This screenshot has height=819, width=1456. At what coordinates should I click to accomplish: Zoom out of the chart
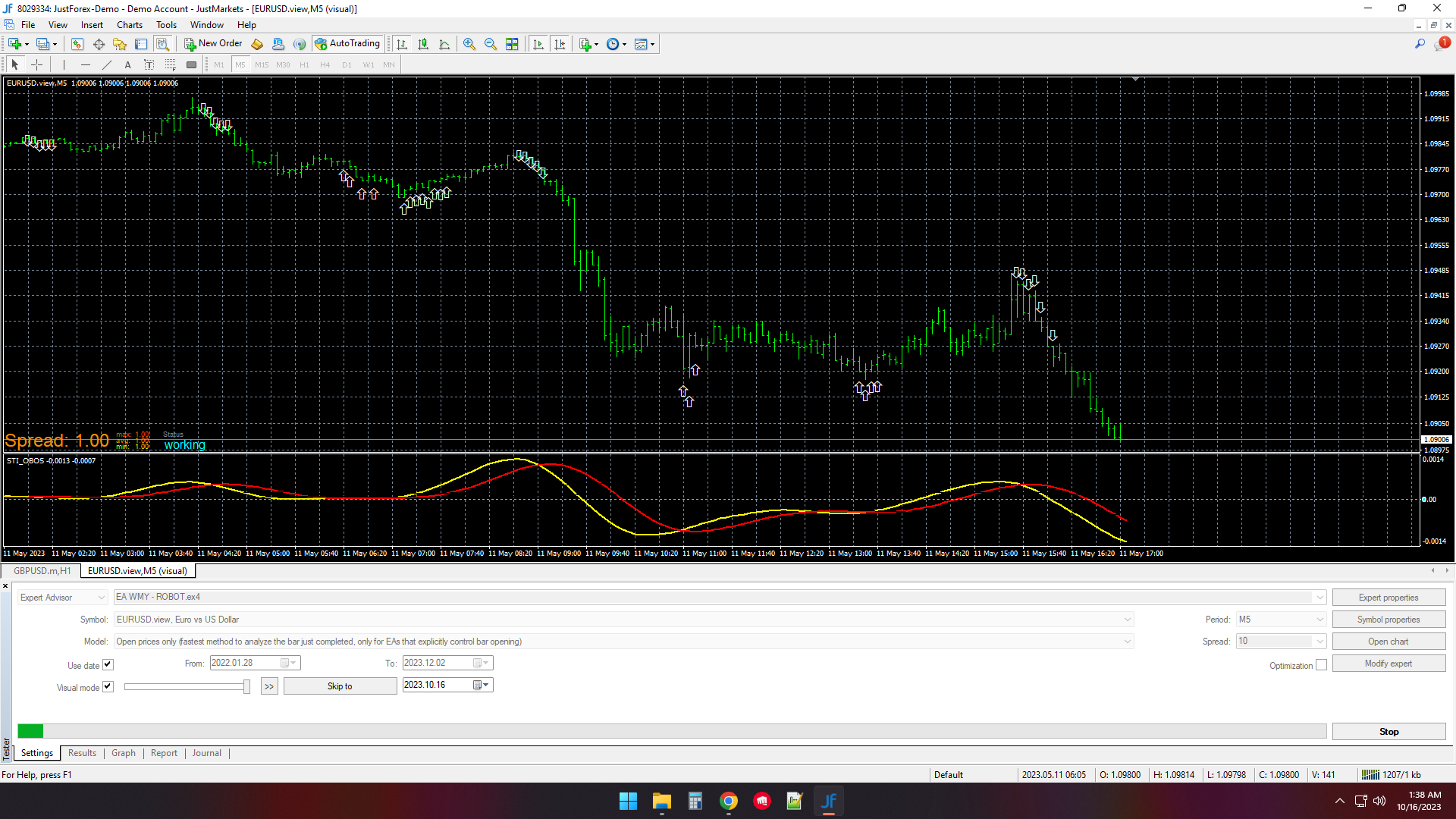click(491, 44)
